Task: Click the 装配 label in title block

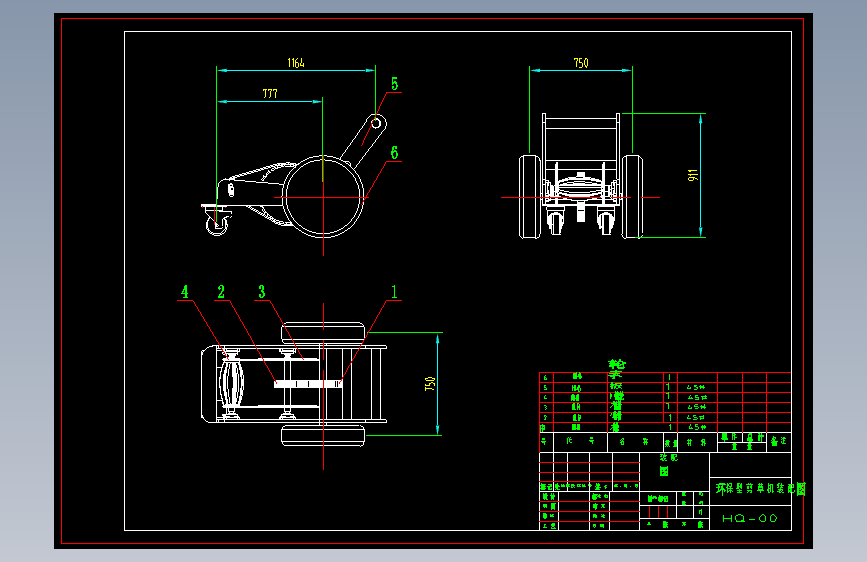Action: pos(668,457)
